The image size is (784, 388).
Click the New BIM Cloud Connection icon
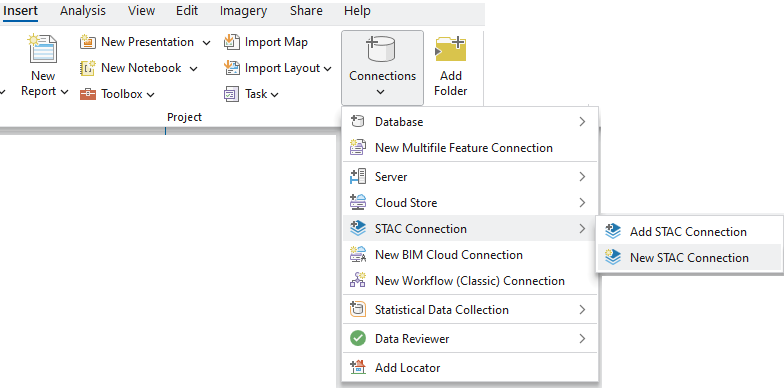coord(358,254)
